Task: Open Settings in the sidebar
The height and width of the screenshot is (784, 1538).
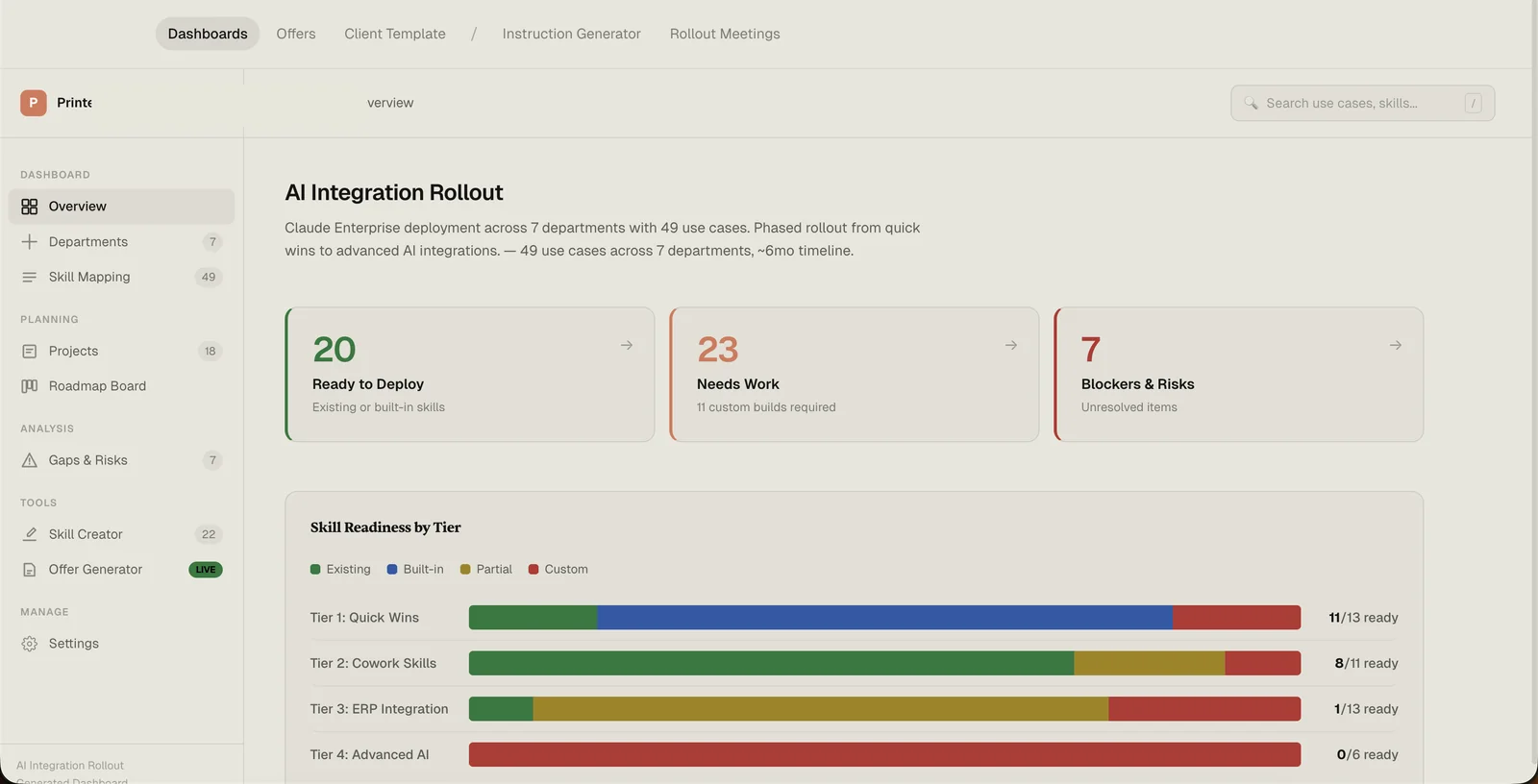Action: [x=121, y=644]
